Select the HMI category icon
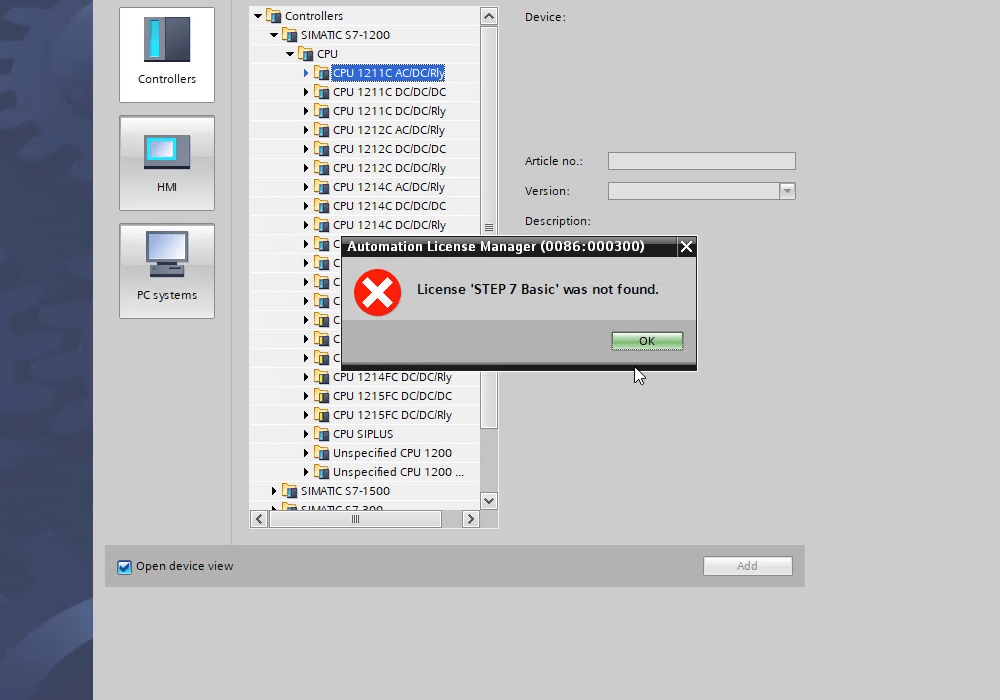Screen dimensions: 1000x700 click(166, 160)
